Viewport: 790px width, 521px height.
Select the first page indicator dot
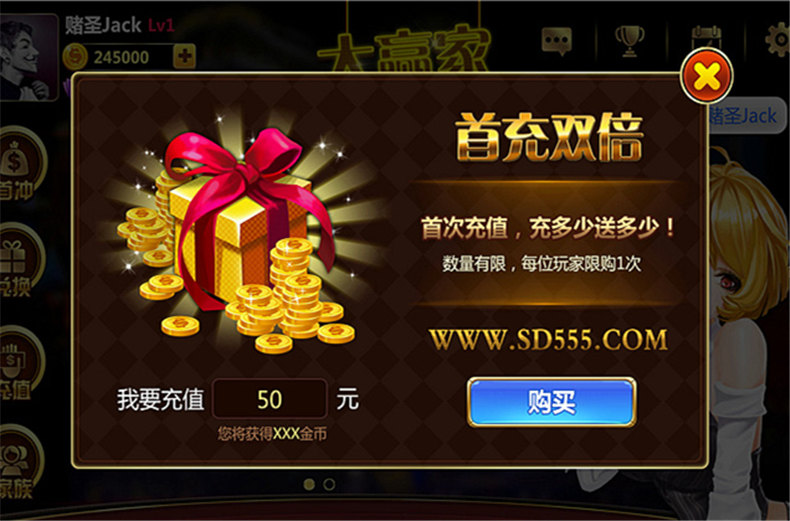click(309, 484)
